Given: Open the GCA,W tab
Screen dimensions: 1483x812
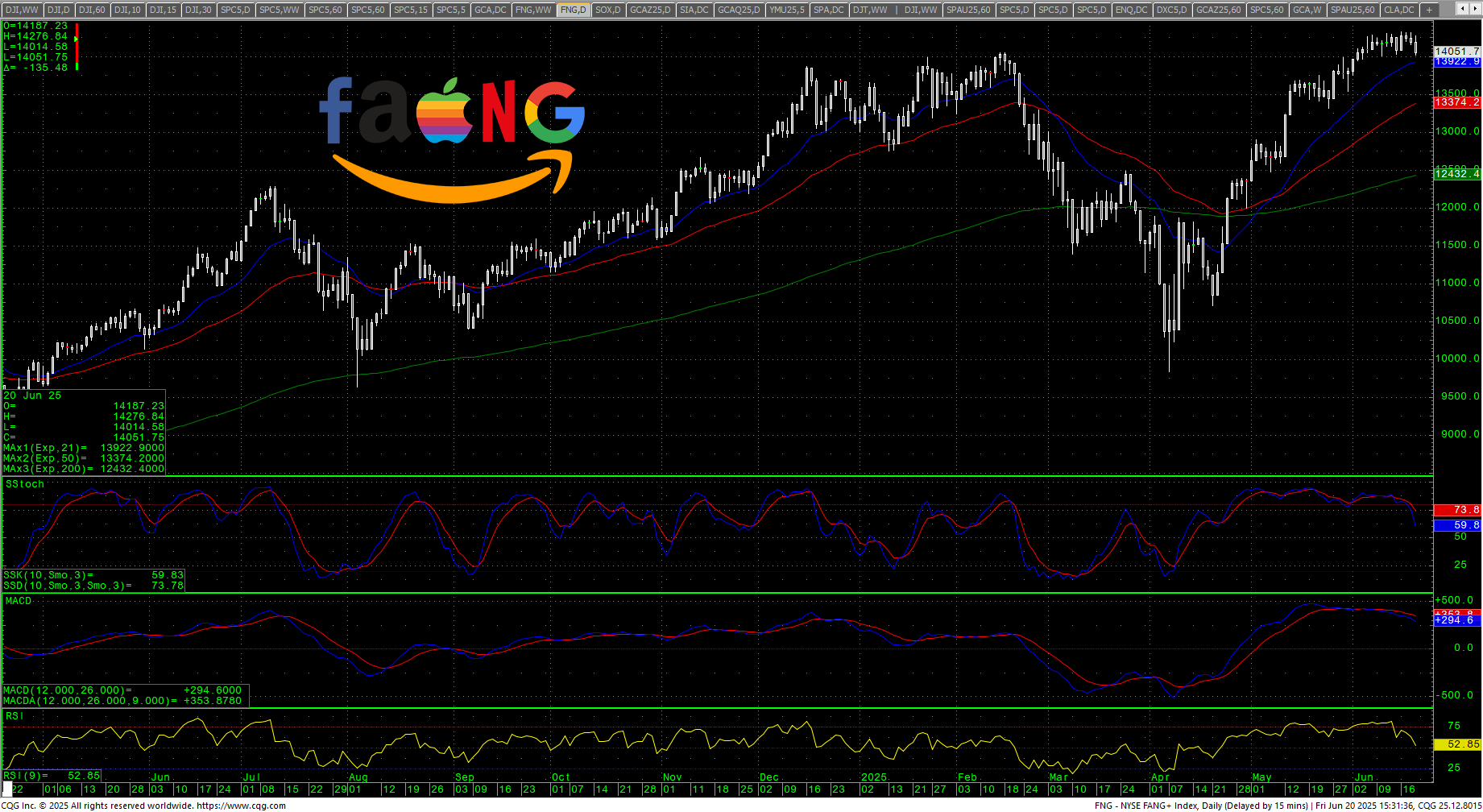Looking at the screenshot, I should point(1307,10).
